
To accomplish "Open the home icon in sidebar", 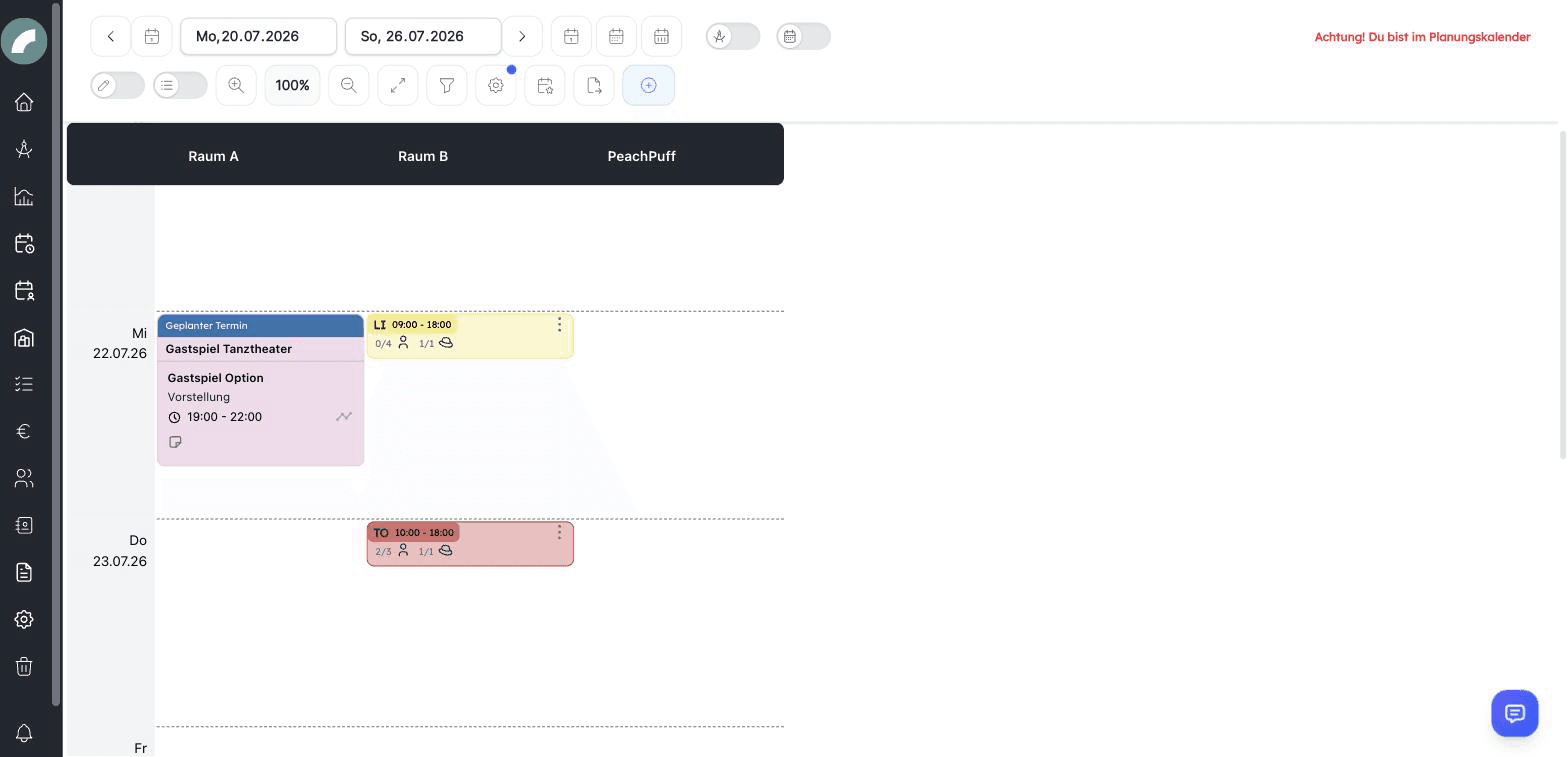I will coord(24,102).
